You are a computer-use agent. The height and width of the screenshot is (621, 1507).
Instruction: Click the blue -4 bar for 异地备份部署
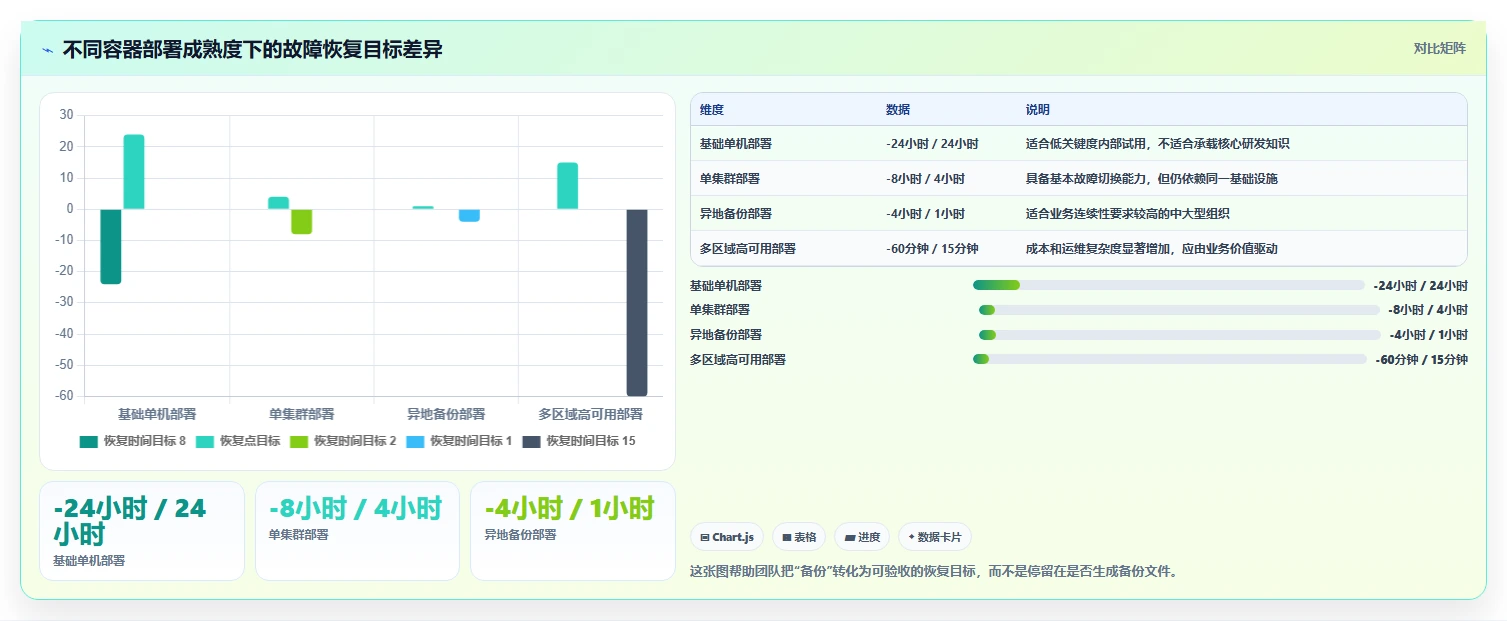click(x=469, y=215)
